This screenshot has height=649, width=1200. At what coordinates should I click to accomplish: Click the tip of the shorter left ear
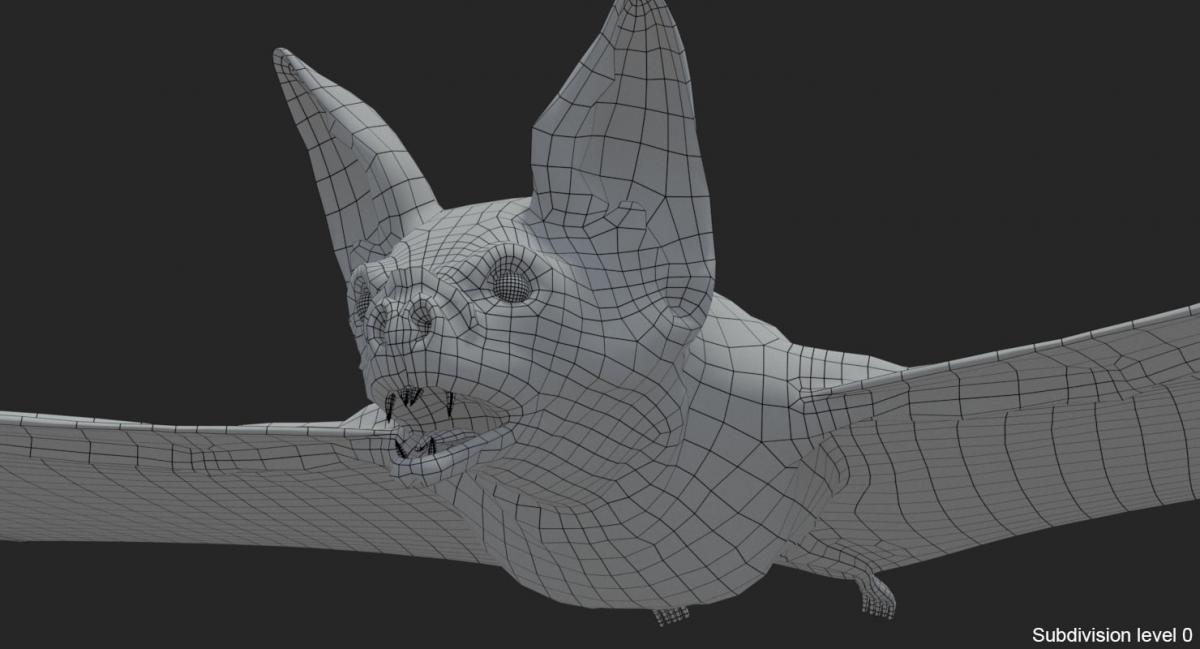click(282, 56)
